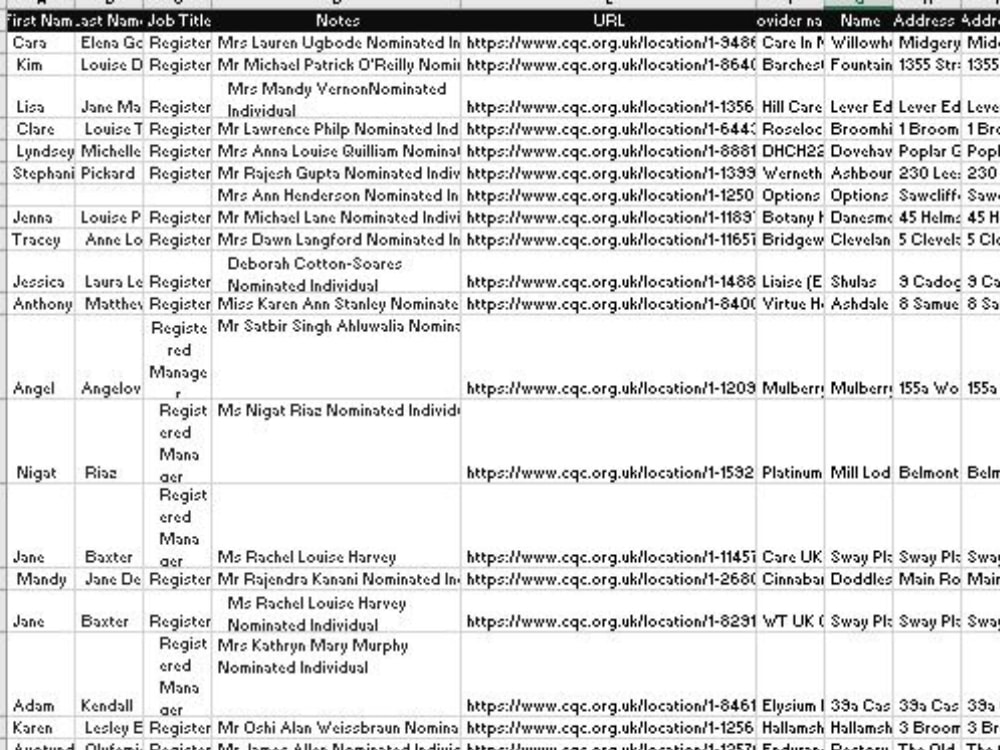Select note Mrs Kathryn Mary Murphy

tap(336, 675)
